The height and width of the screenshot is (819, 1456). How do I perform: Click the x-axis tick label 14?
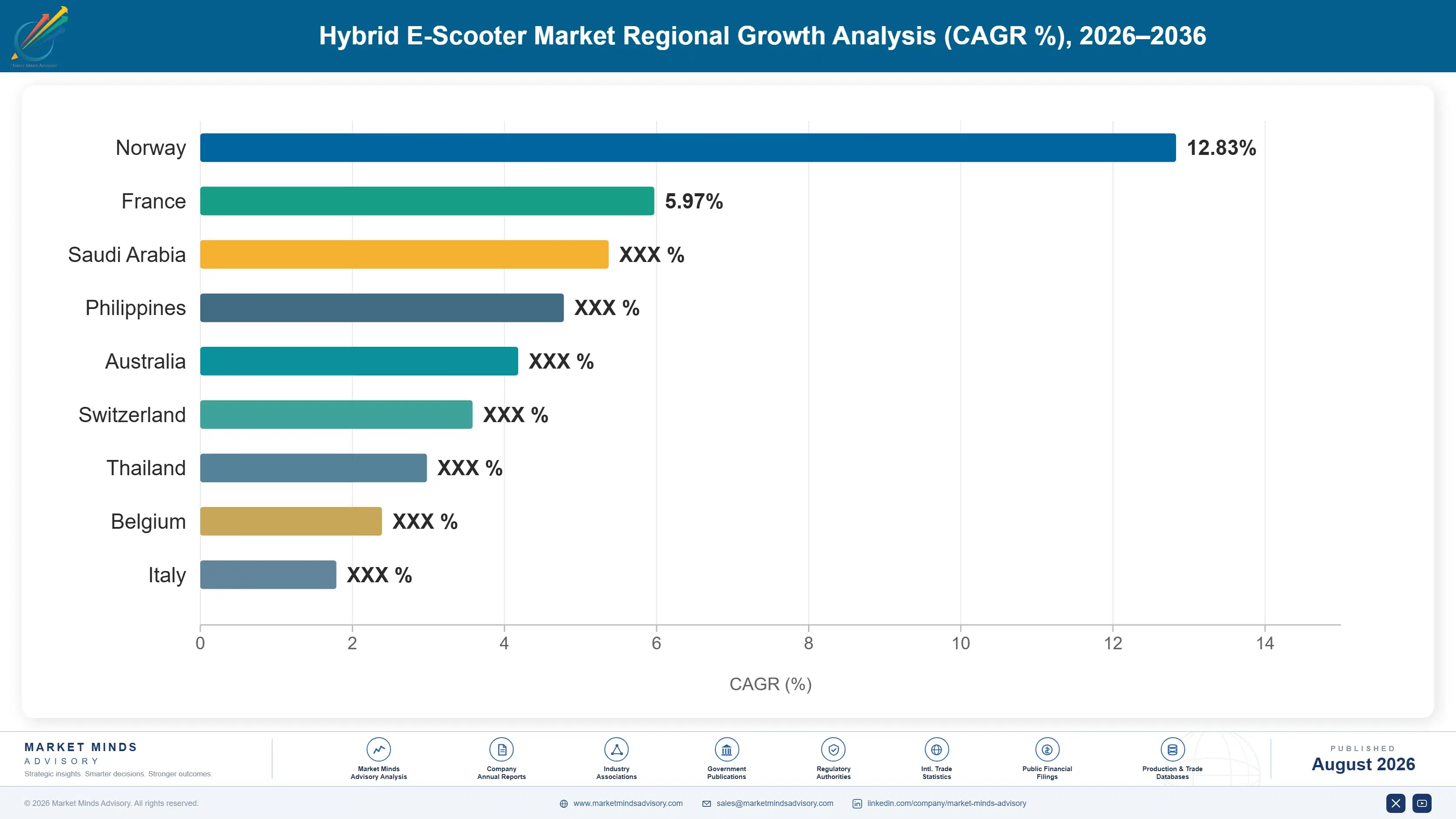[1265, 643]
